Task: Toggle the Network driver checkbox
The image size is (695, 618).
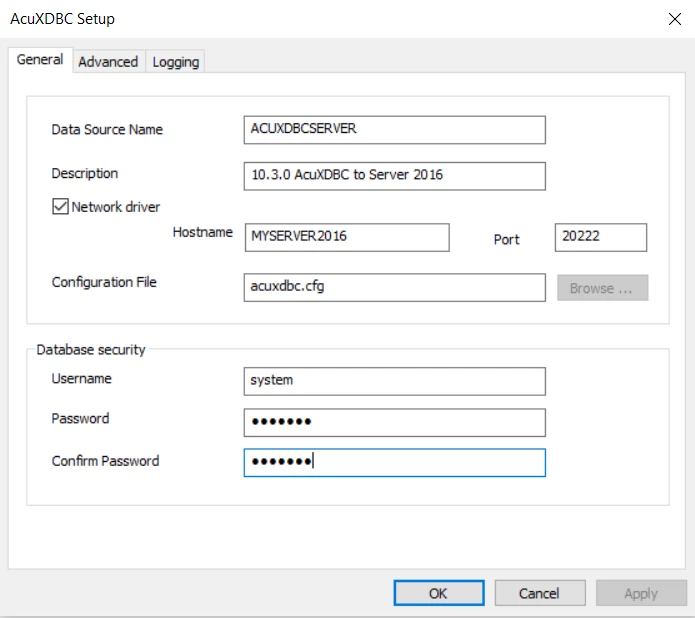Action: pos(60,207)
